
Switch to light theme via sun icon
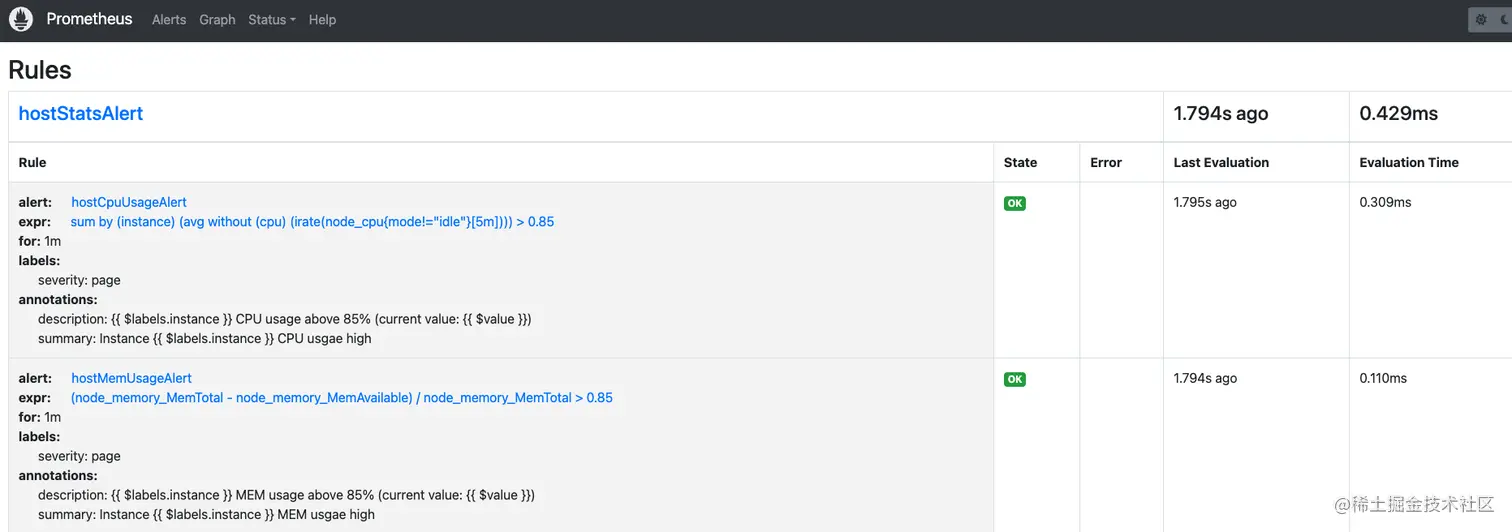(x=1482, y=19)
